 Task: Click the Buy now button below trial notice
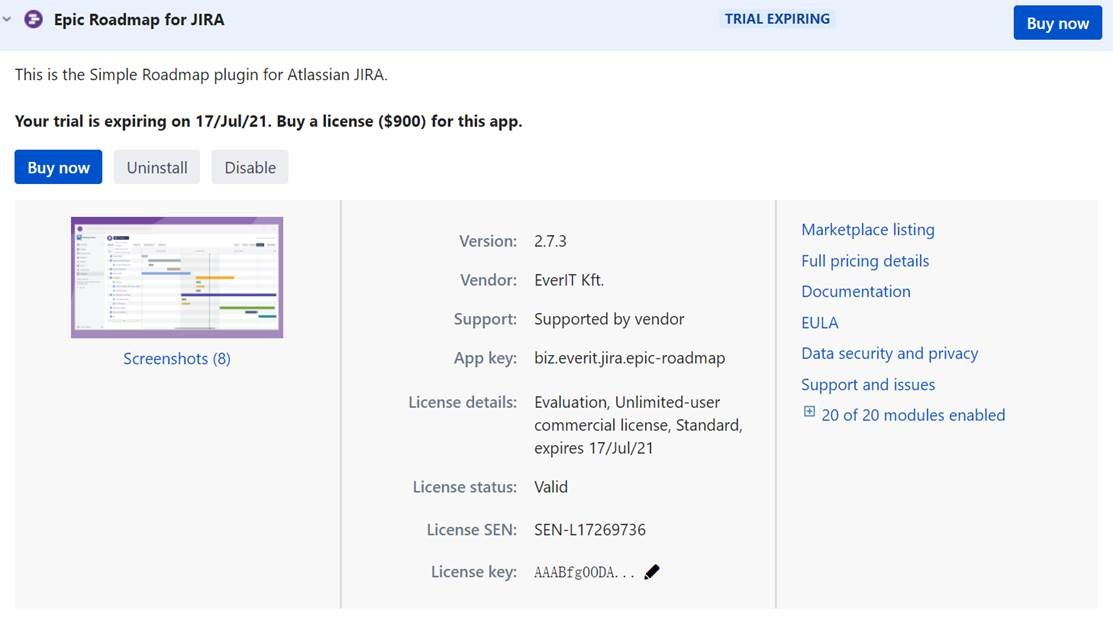[x=58, y=167]
